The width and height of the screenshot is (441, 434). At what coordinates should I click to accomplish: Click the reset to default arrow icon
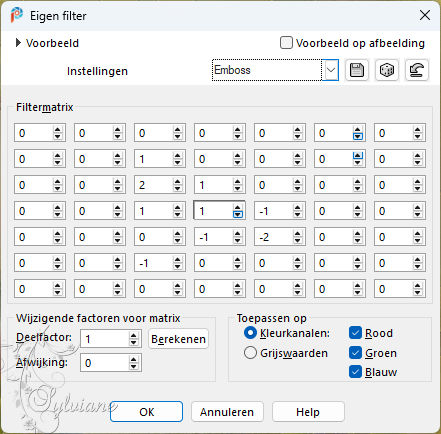[x=417, y=70]
